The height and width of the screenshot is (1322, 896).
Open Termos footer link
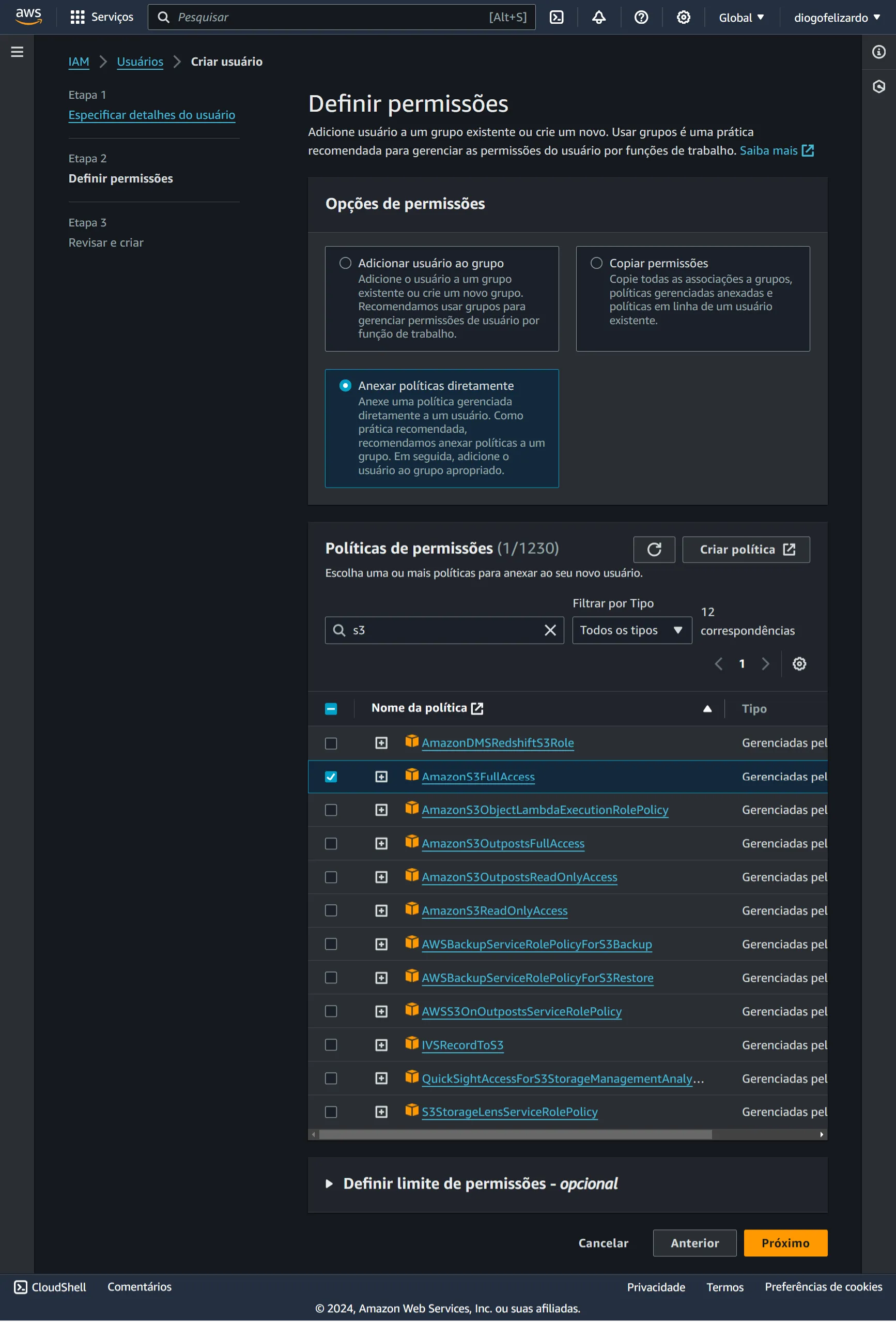724,1287
